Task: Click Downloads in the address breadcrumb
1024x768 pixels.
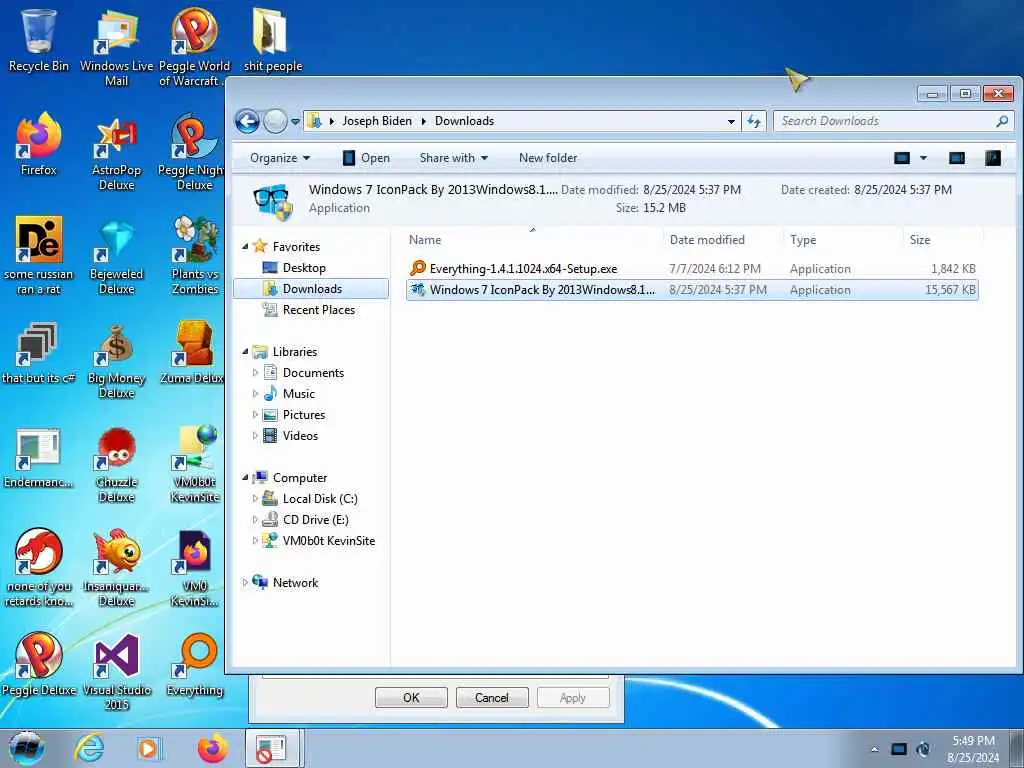Action: click(x=464, y=121)
